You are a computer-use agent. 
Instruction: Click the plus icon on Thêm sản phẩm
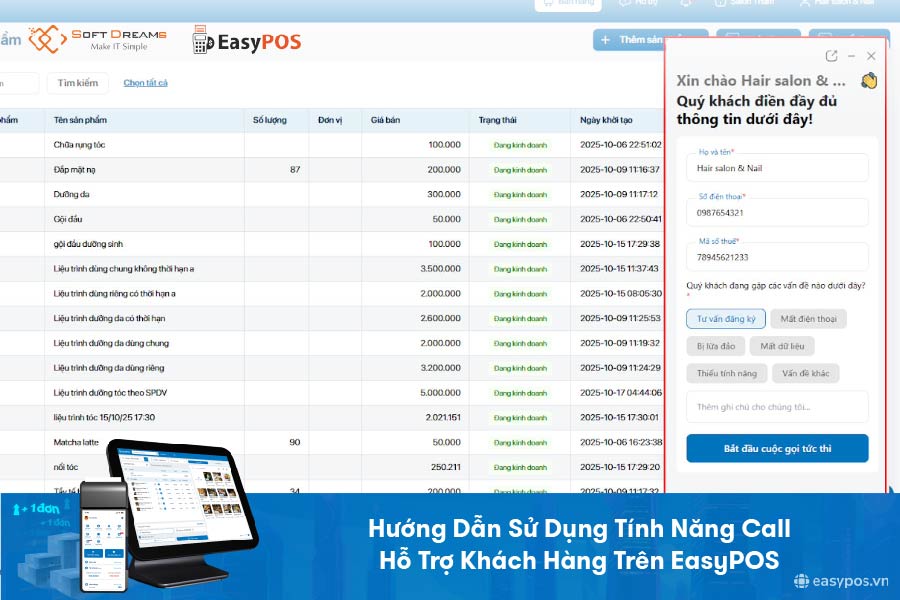[604, 38]
